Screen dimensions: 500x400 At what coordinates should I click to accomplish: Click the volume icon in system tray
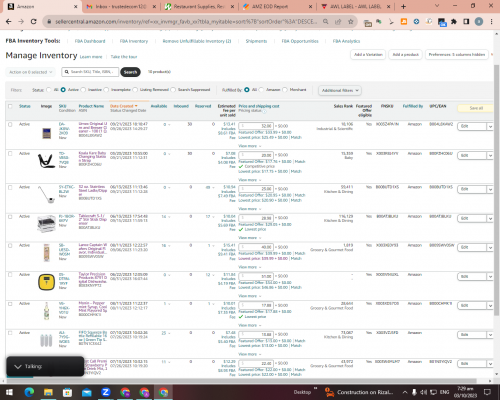pyautogui.click(x=424, y=392)
